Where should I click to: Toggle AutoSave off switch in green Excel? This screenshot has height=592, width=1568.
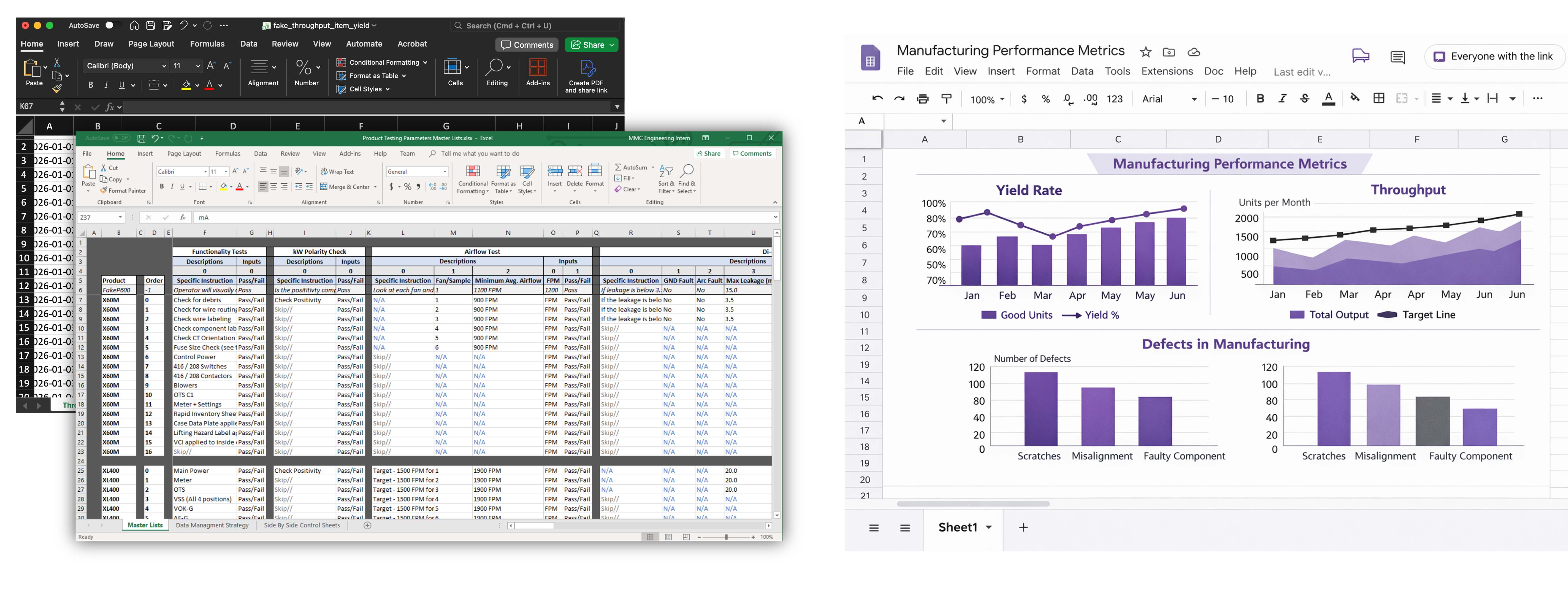pos(121,138)
